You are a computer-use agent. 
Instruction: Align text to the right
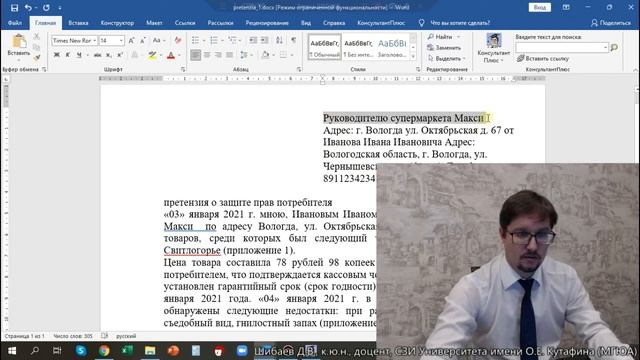click(x=218, y=55)
